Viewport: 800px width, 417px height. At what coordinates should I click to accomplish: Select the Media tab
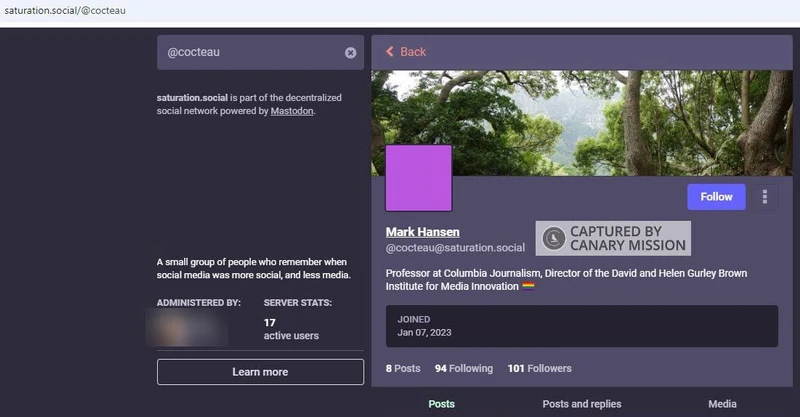(722, 404)
